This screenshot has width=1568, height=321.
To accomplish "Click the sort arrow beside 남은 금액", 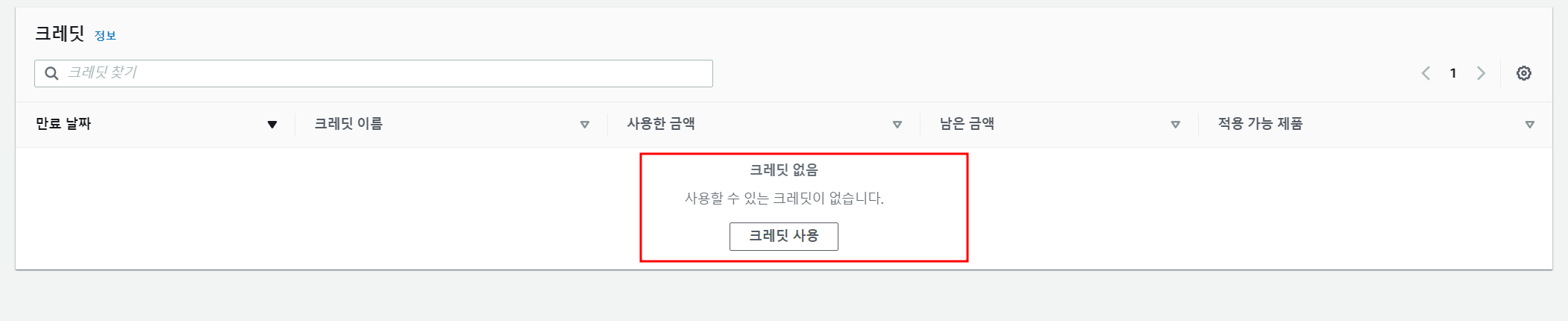I will click(1176, 125).
